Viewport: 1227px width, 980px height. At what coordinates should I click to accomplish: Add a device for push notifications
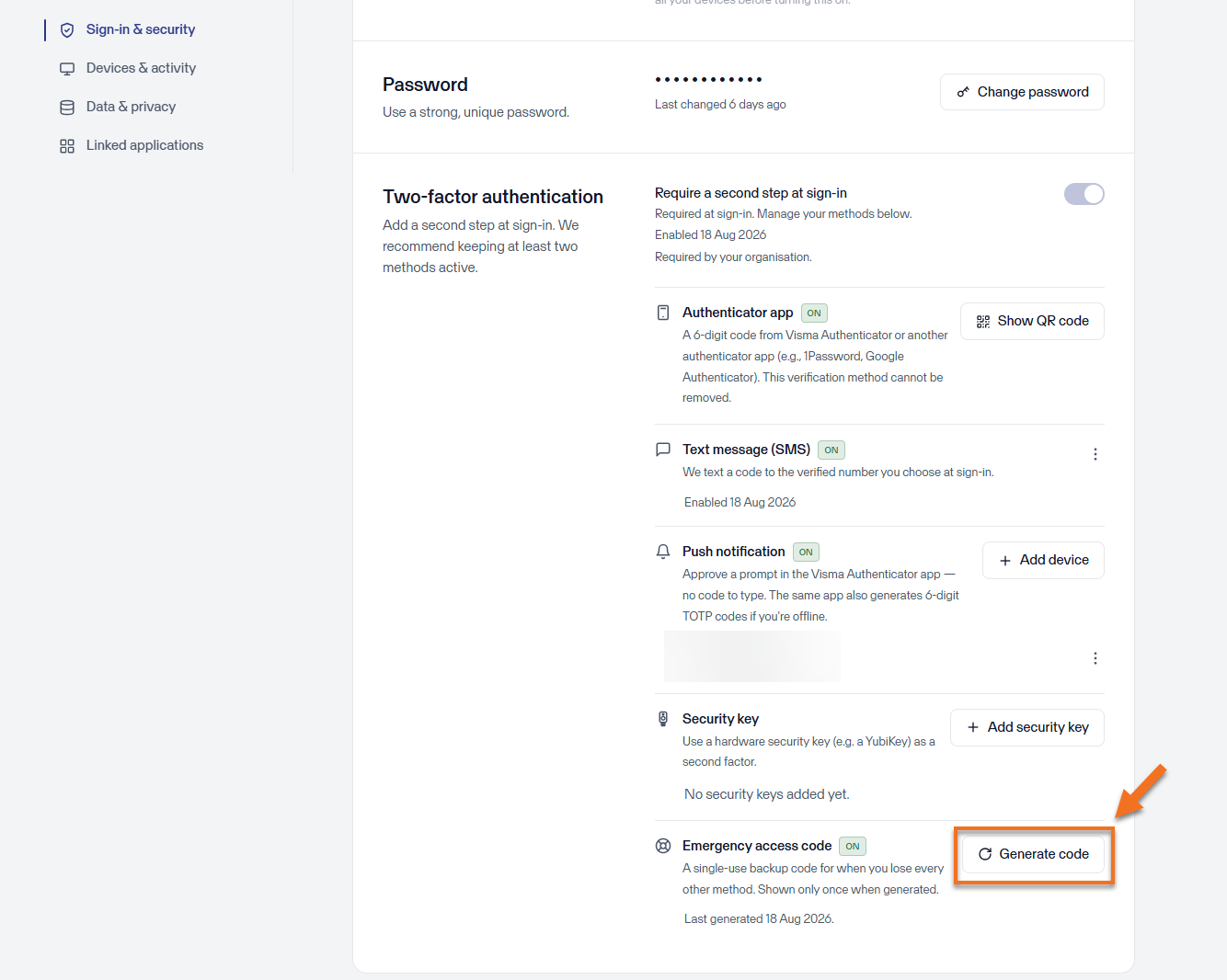point(1043,560)
